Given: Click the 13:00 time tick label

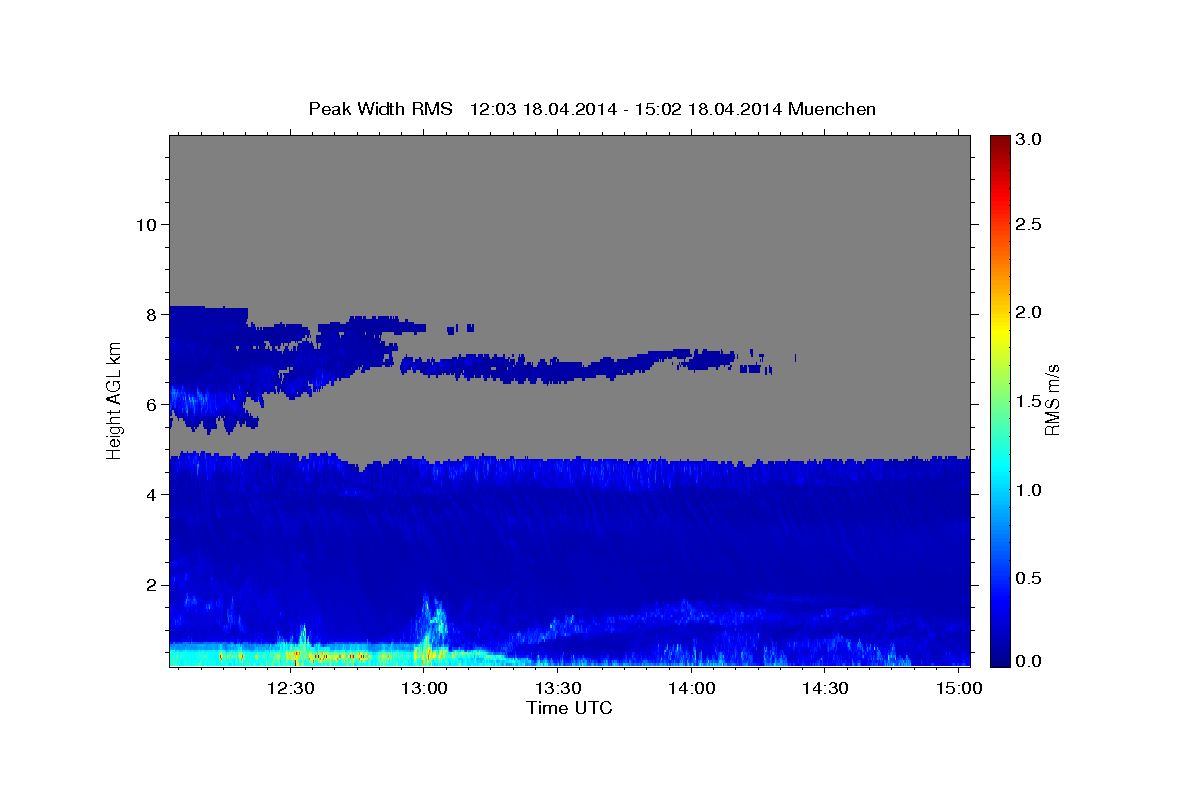Looking at the screenshot, I should pyautogui.click(x=424, y=688).
